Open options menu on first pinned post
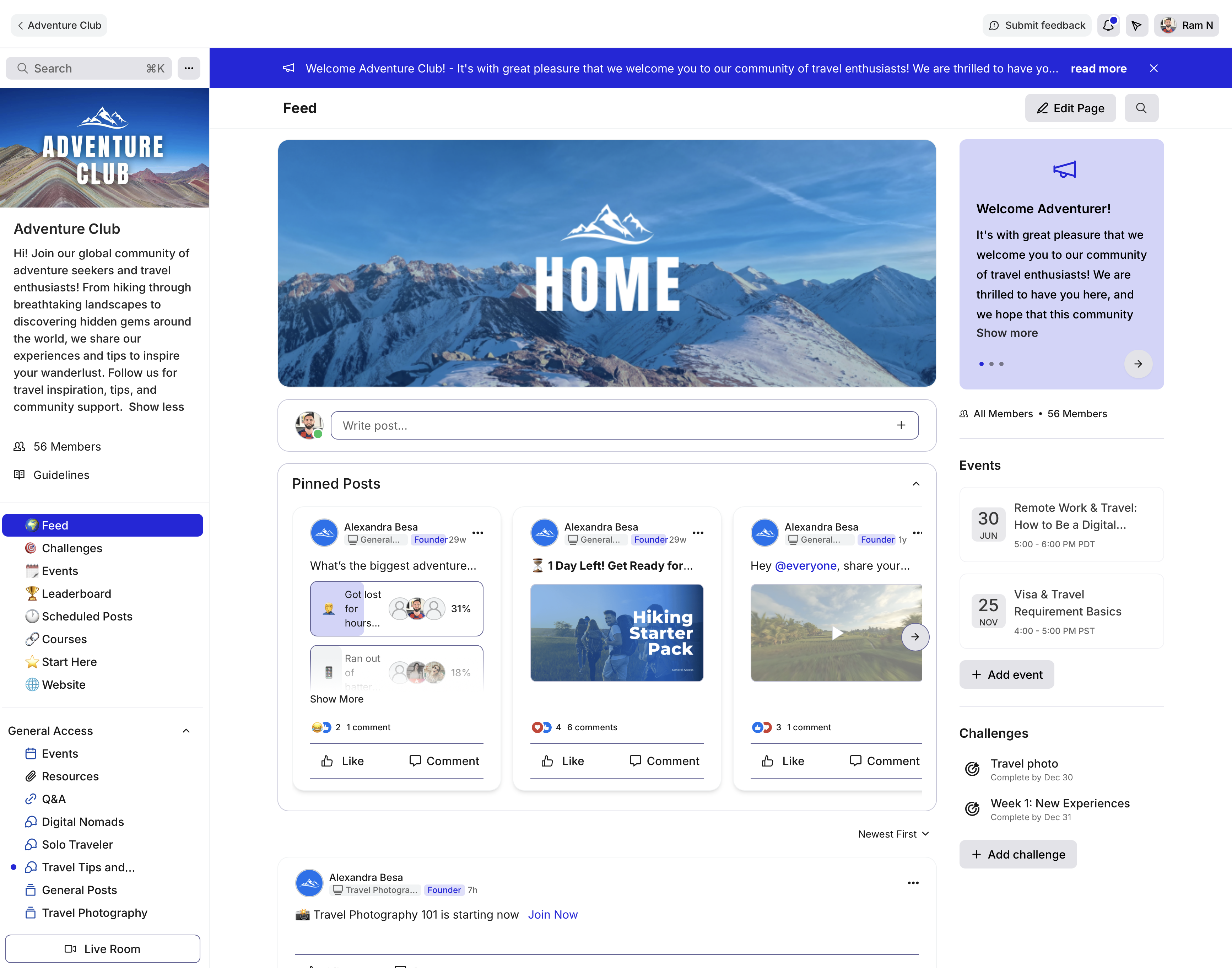Image resolution: width=1232 pixels, height=968 pixels. pyautogui.click(x=477, y=533)
